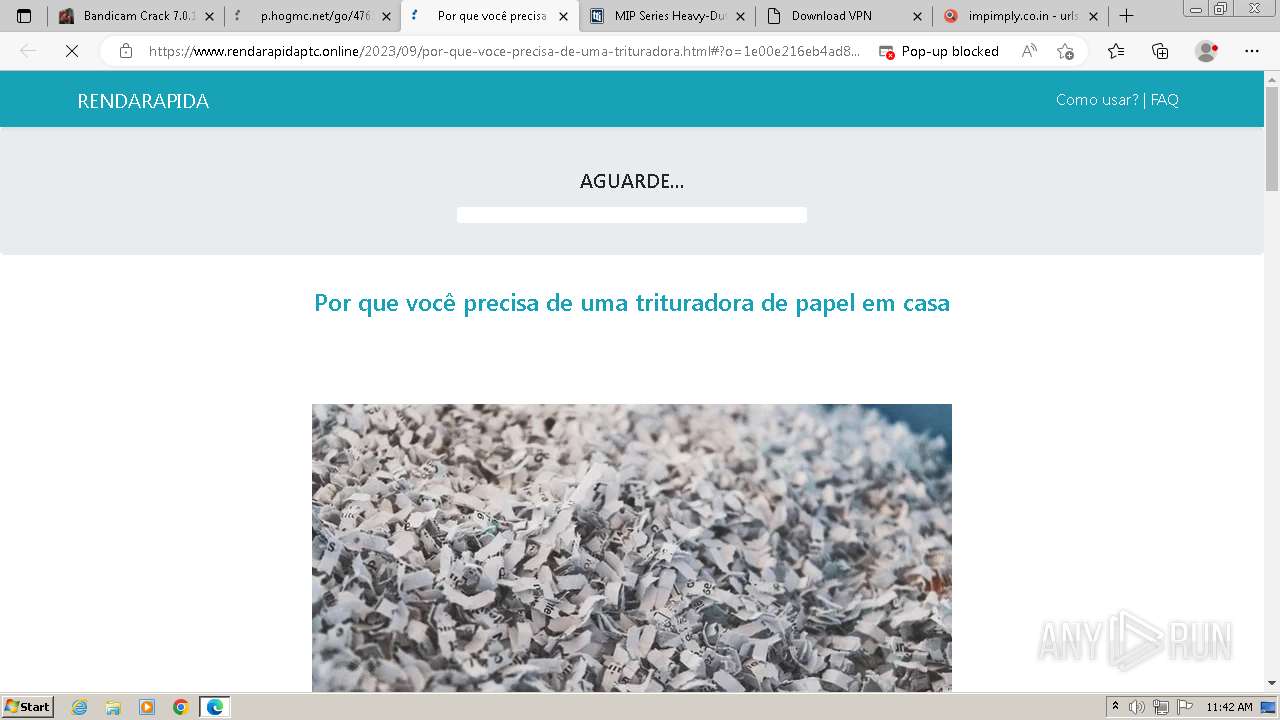Close the Download VPN tab
This screenshot has width=1280, height=720.
click(917, 16)
